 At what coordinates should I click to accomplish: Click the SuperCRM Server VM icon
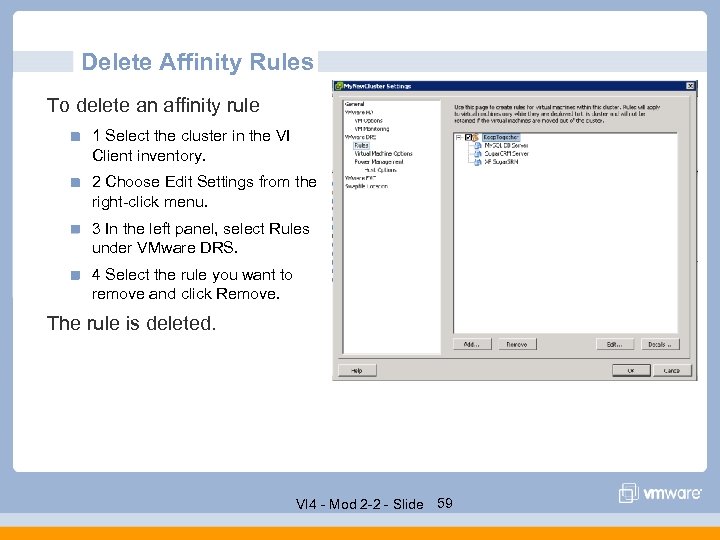(x=478, y=154)
